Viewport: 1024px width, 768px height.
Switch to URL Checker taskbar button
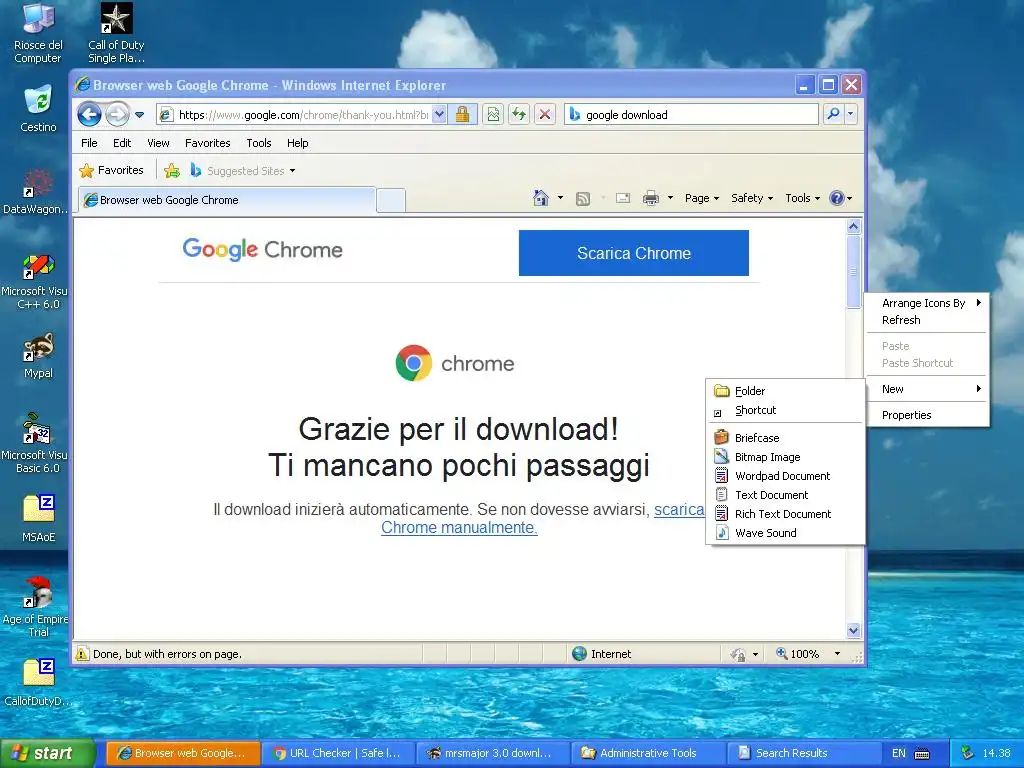pyautogui.click(x=338, y=753)
